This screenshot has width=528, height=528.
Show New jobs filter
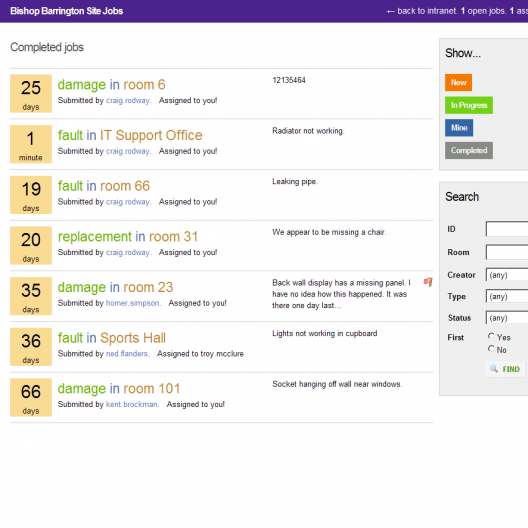(x=458, y=82)
